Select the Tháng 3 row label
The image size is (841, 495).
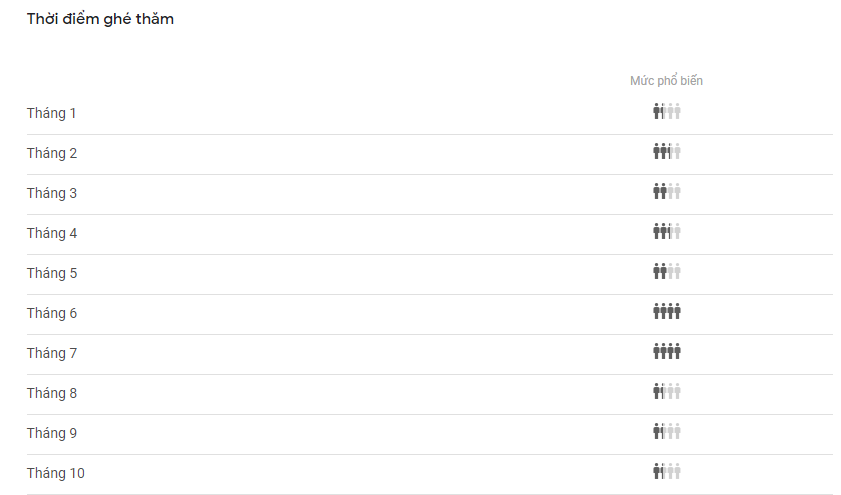[x=52, y=193]
